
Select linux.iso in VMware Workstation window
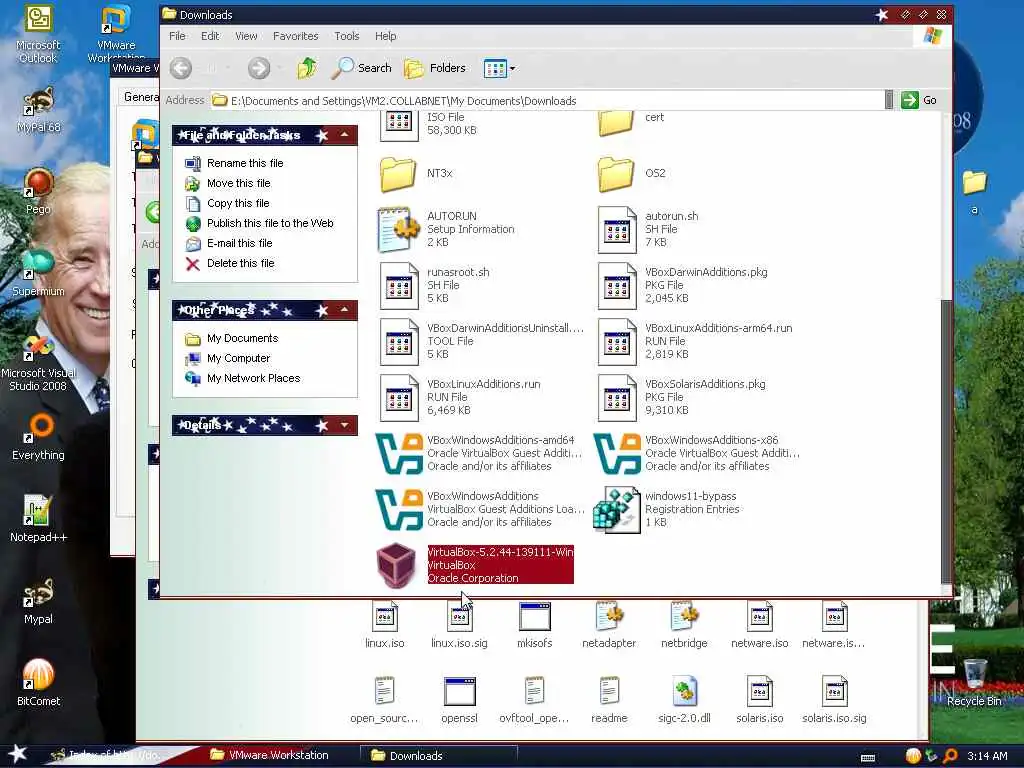click(385, 626)
